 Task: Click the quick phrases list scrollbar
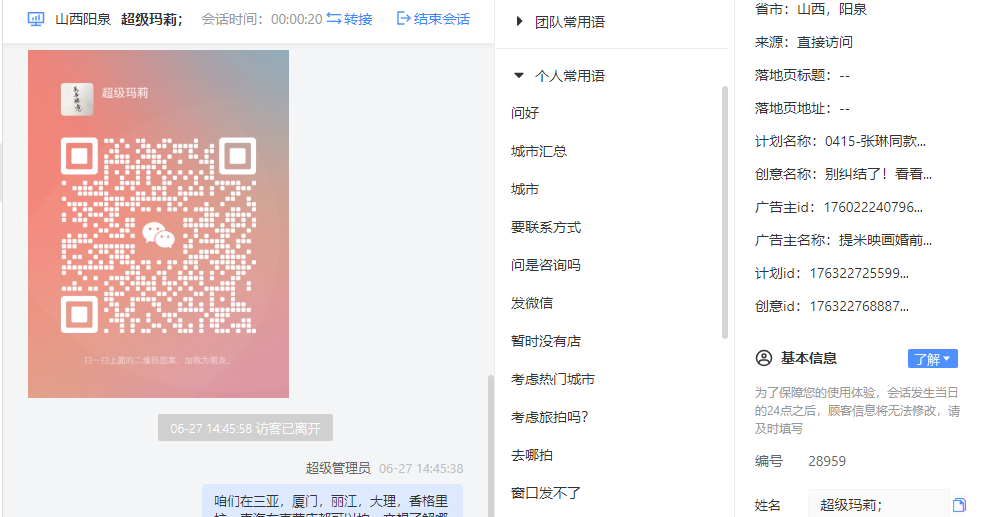pos(725,213)
